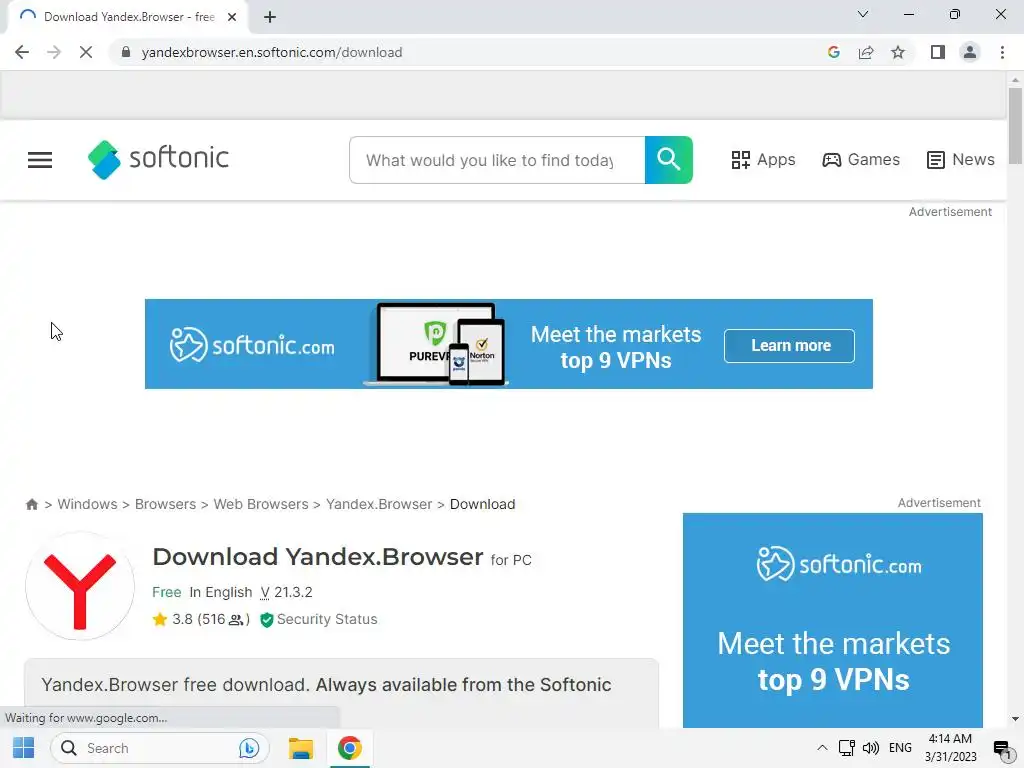Click the green search magnifier button
Image resolution: width=1024 pixels, height=768 pixels.
coord(668,160)
